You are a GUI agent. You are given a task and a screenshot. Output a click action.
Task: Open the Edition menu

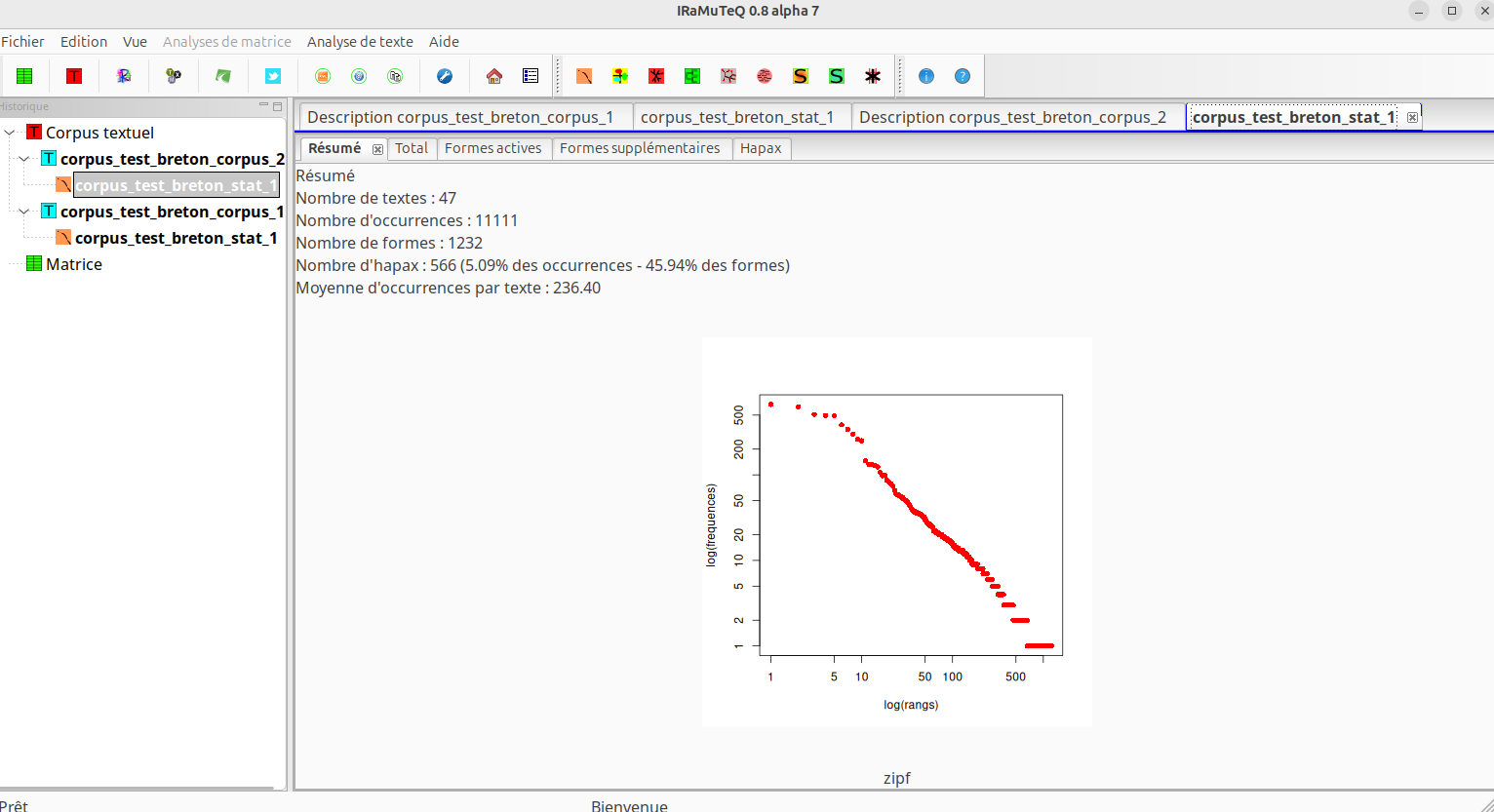pyautogui.click(x=84, y=42)
